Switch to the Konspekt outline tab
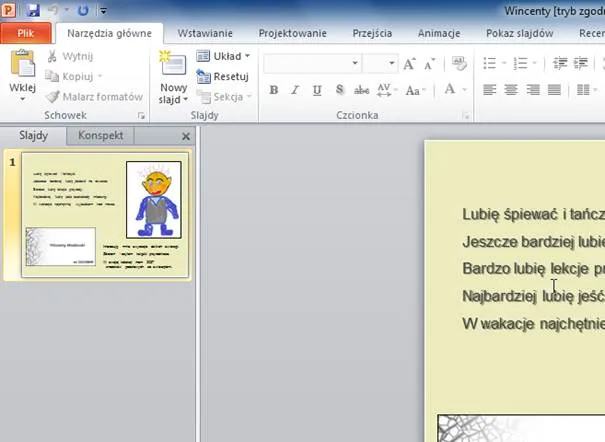Screen dimensions: 605x442 tap(100, 136)
